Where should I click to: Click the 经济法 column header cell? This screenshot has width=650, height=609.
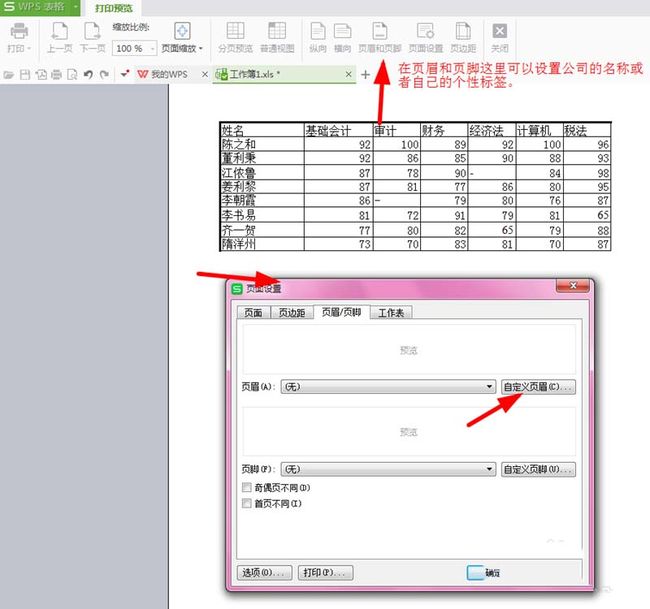click(x=491, y=130)
